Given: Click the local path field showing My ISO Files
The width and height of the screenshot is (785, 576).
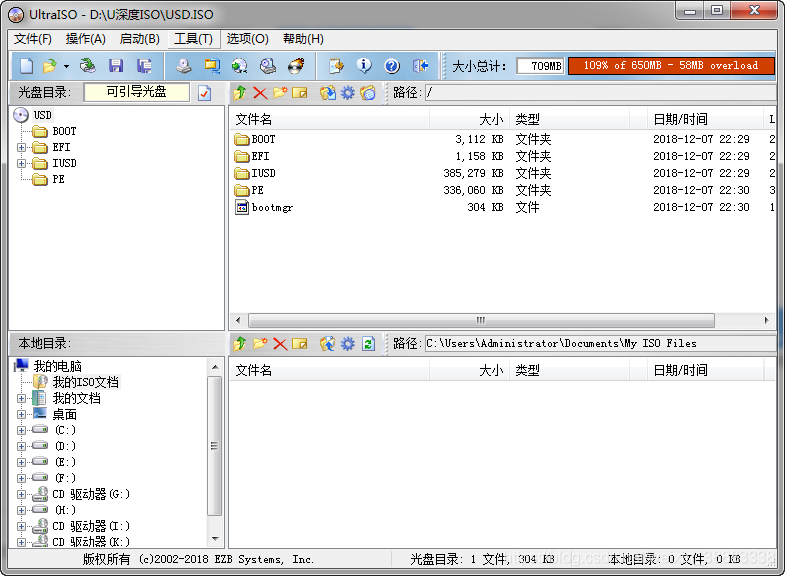Looking at the screenshot, I should pyautogui.click(x=600, y=343).
